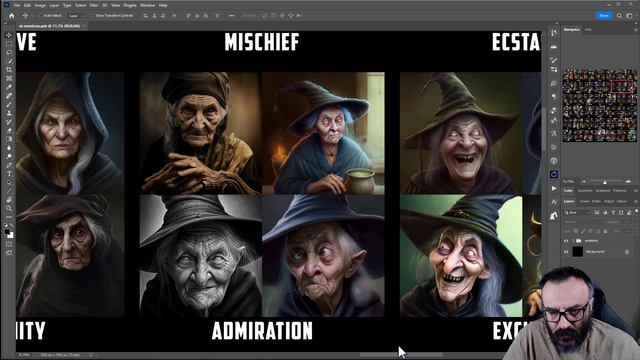640x360 pixels.
Task: Toggle Quick Mask mode icon
Action: pyautogui.click(x=9, y=244)
